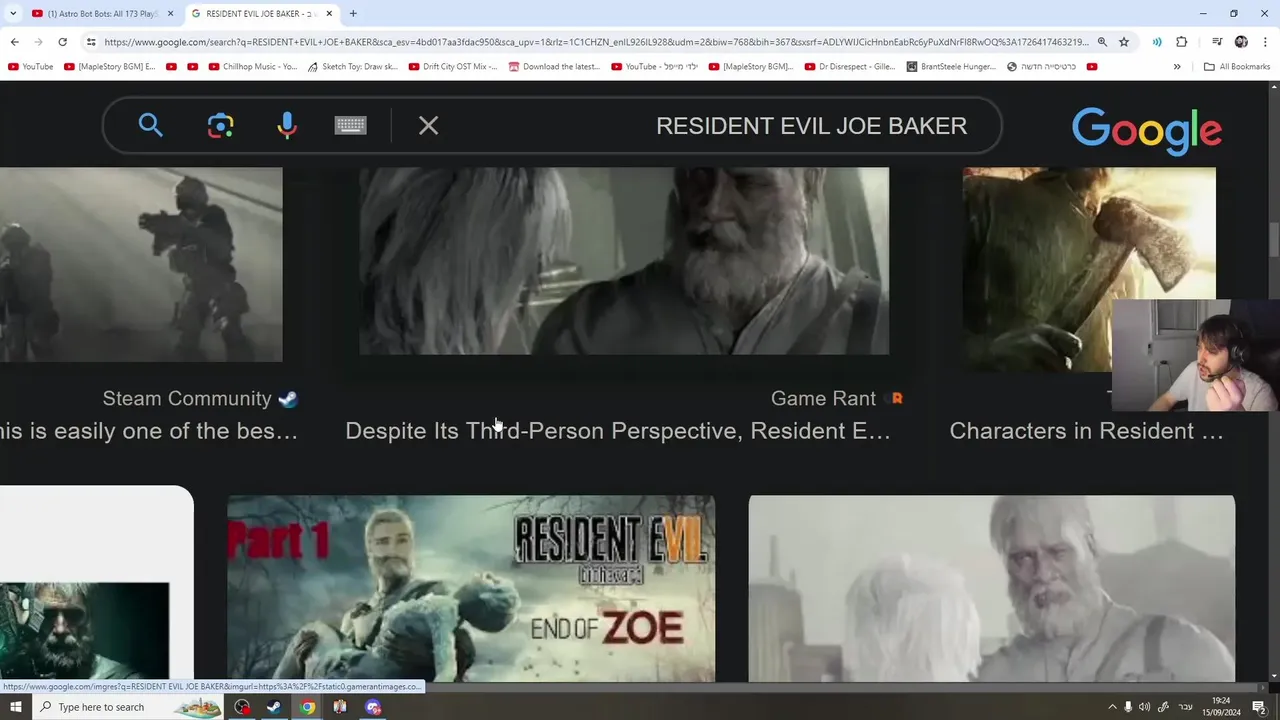Click the Google search magnifier icon

(x=151, y=125)
